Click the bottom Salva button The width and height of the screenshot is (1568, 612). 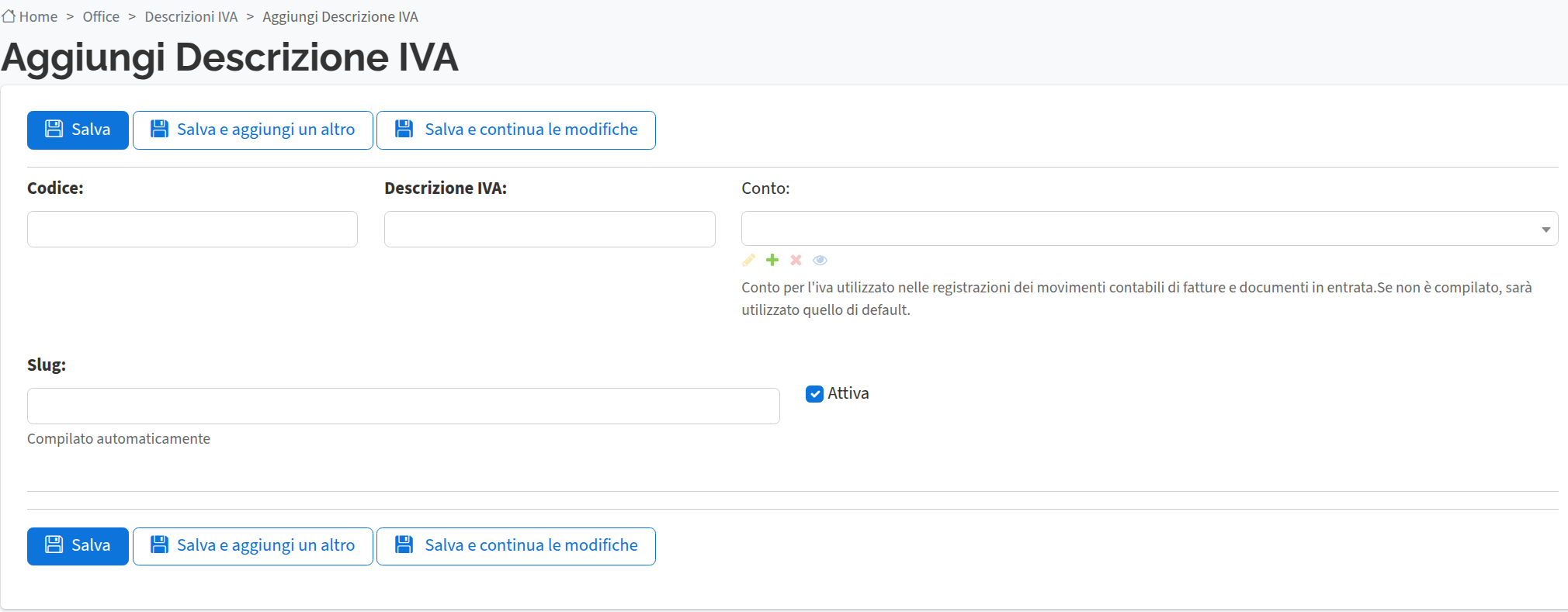click(78, 546)
